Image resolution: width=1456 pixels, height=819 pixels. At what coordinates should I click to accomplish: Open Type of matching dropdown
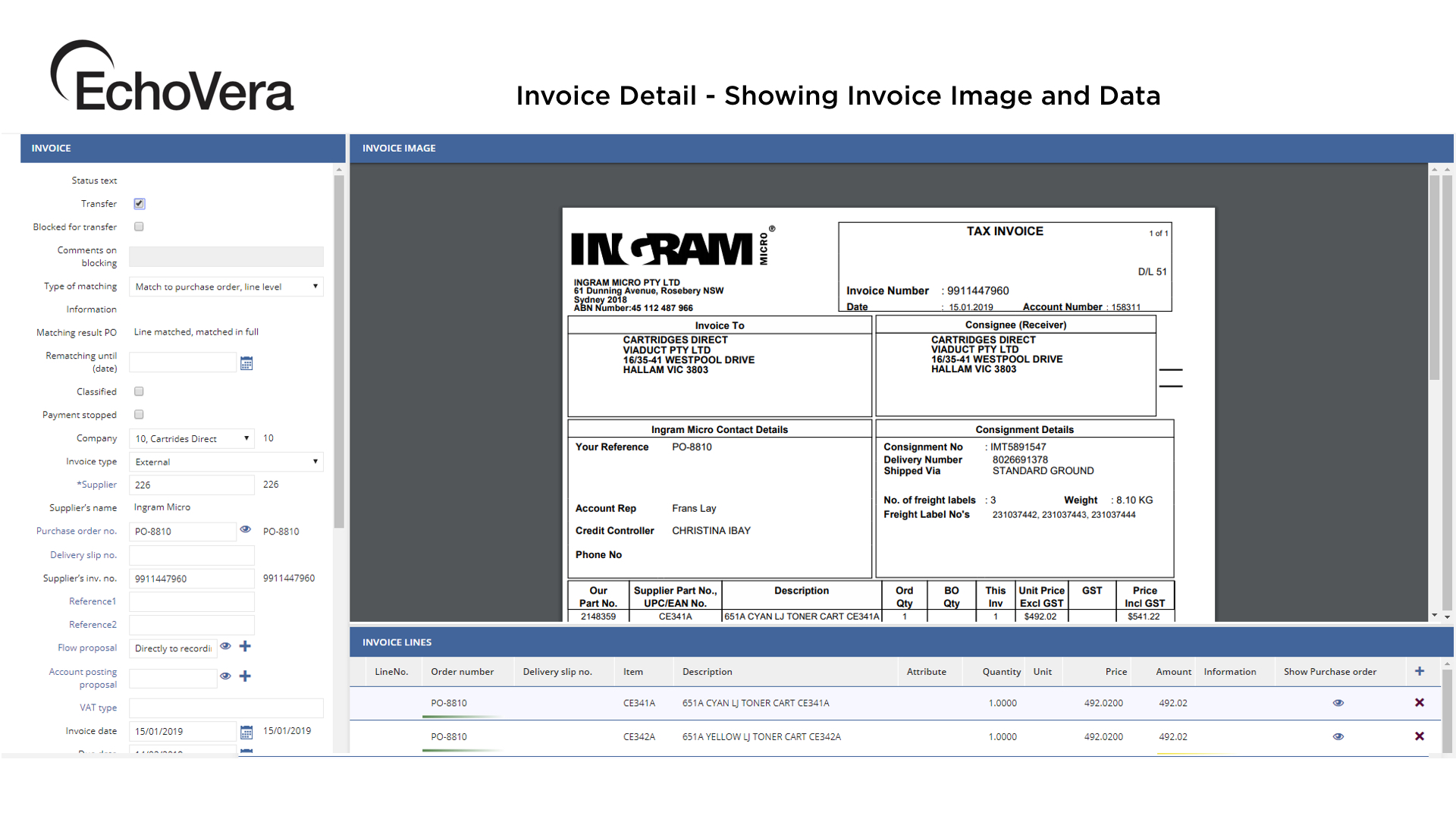226,287
